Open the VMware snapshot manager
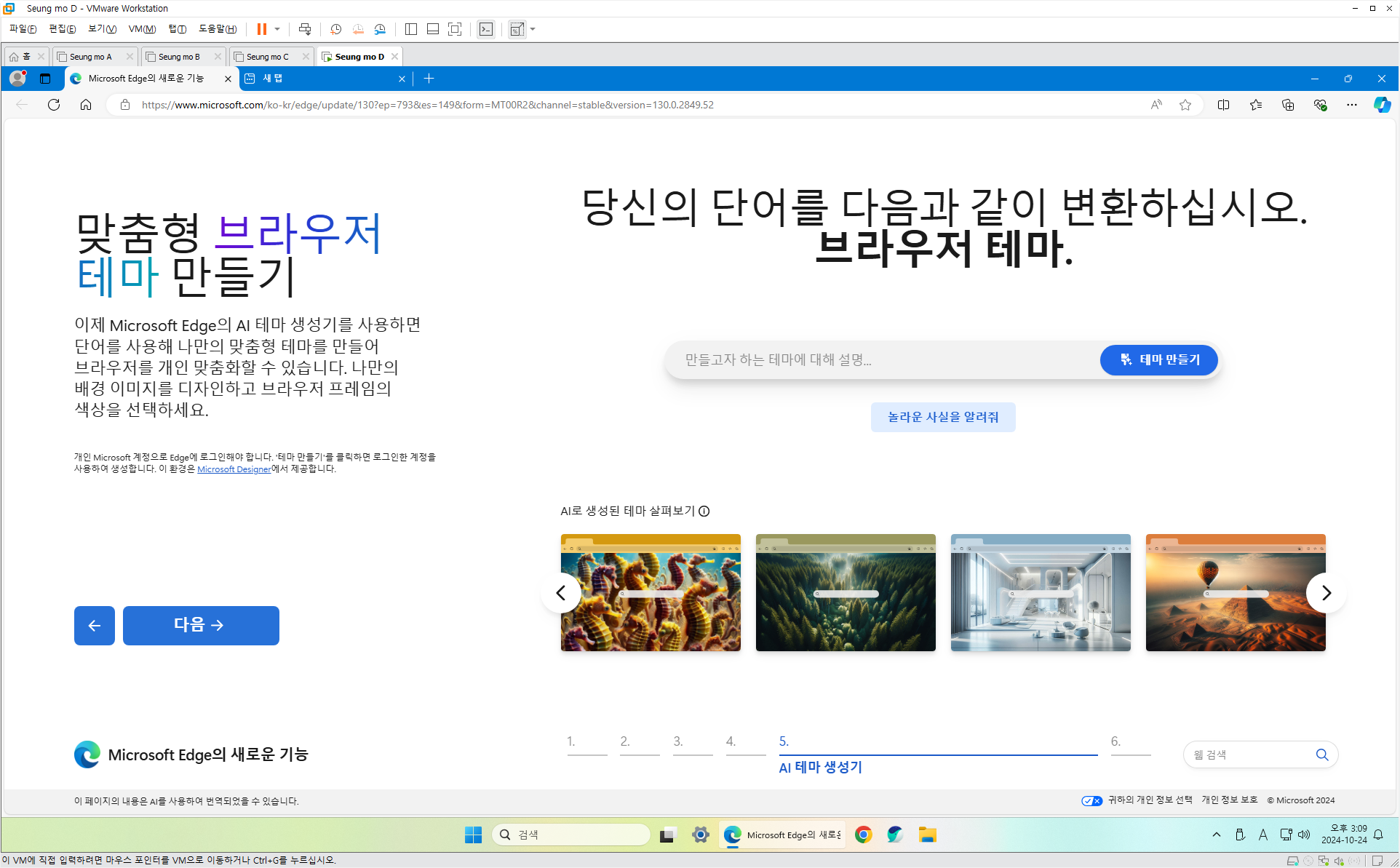The image size is (1400, 868). point(380,29)
